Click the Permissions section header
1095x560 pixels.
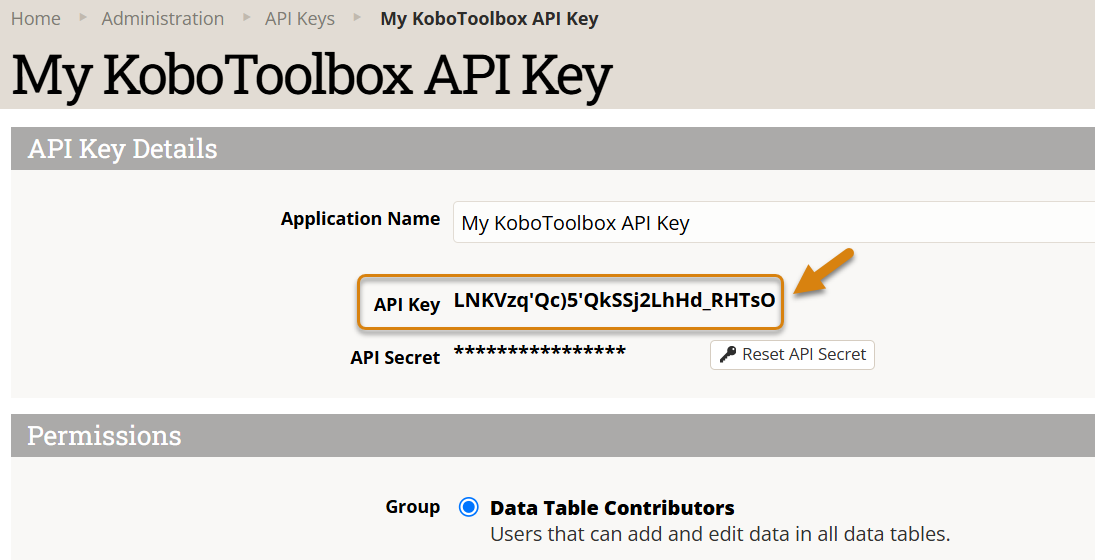[x=104, y=436]
